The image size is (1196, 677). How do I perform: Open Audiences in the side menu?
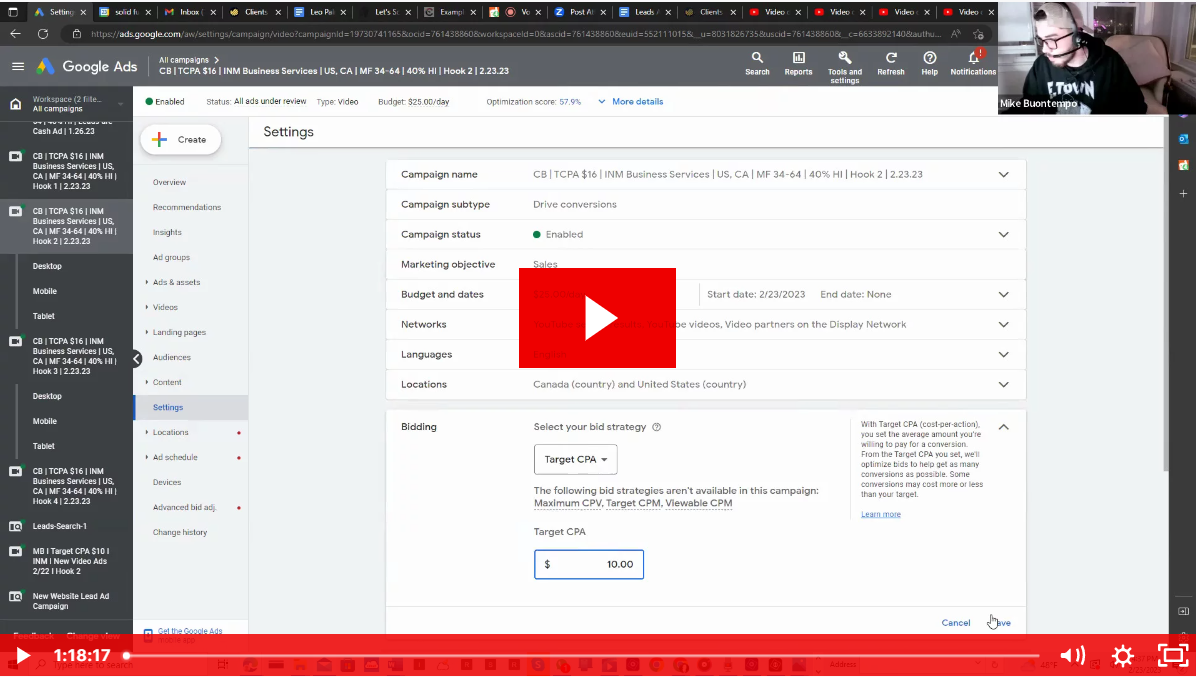(x=171, y=357)
